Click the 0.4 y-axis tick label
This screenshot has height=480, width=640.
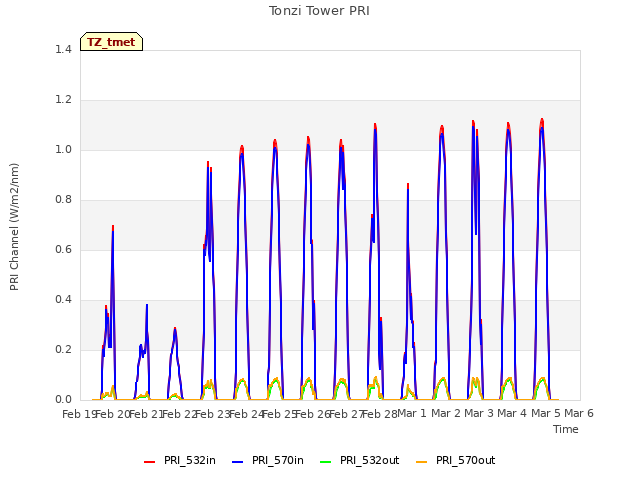(63, 300)
